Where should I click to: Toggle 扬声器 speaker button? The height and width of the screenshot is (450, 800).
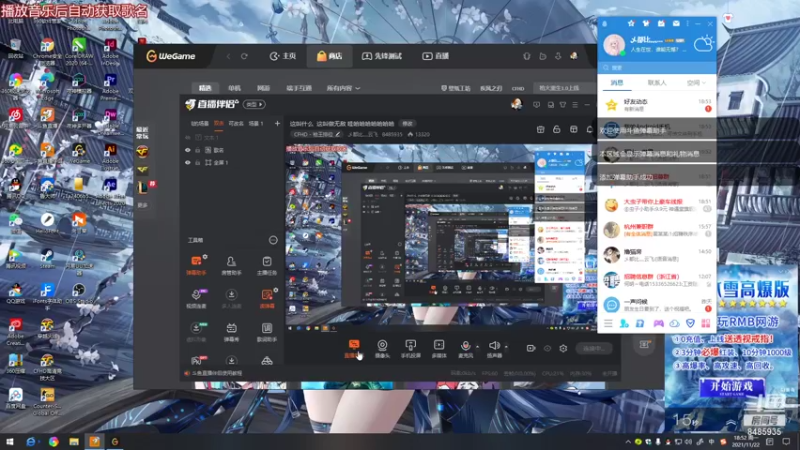494,349
